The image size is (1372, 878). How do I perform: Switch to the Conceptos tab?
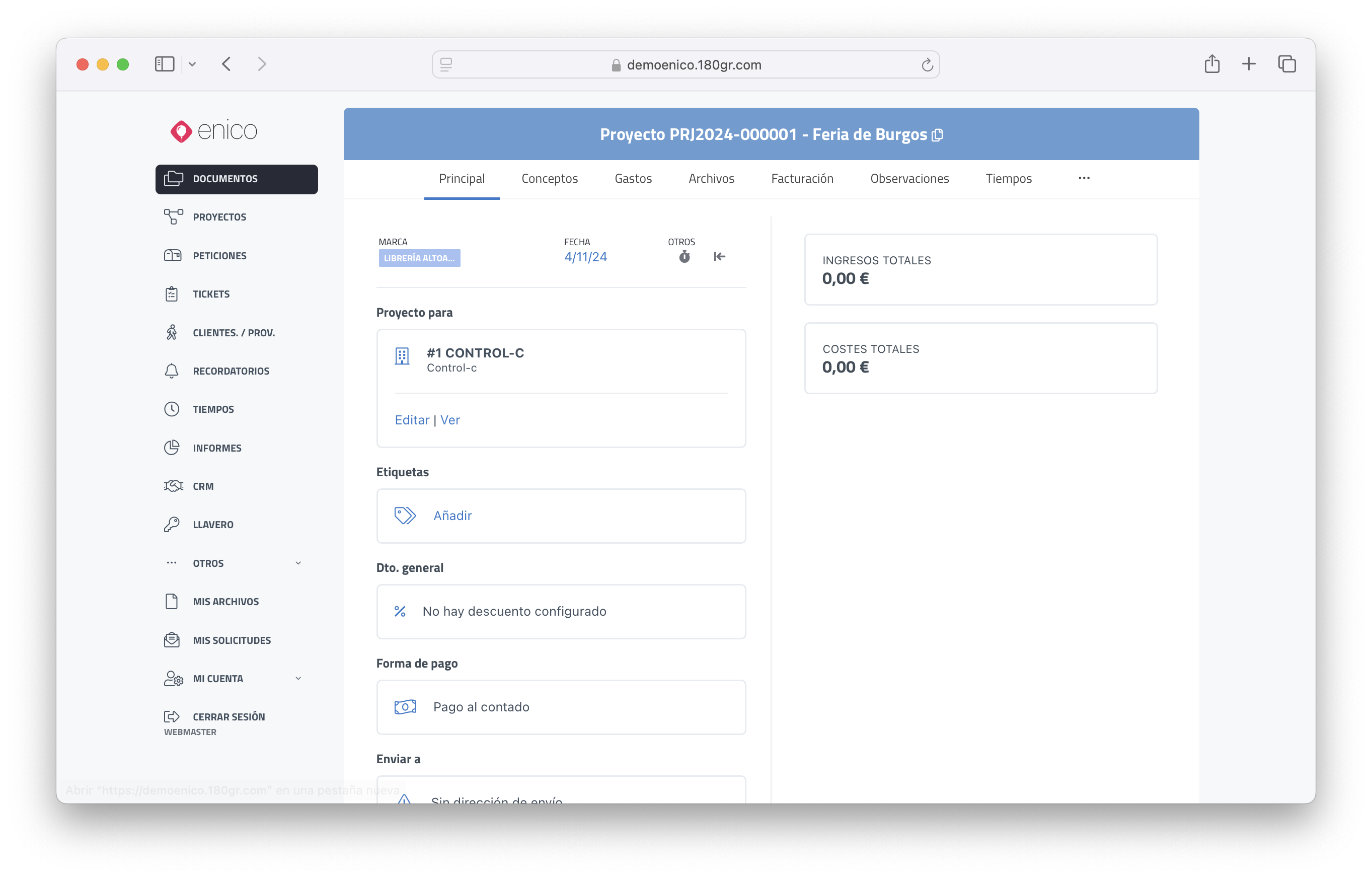coord(549,178)
